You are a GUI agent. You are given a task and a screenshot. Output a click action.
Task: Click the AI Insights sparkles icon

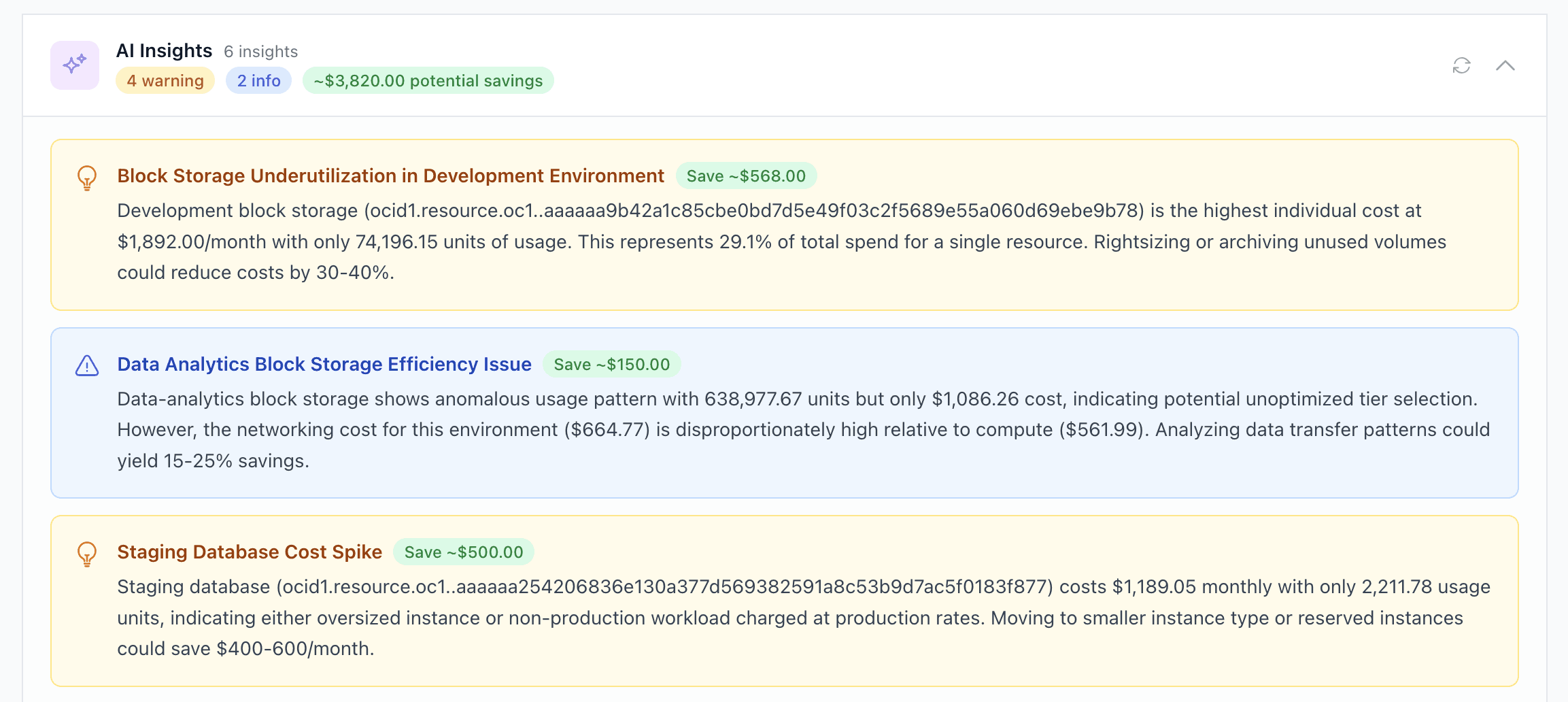[x=73, y=65]
